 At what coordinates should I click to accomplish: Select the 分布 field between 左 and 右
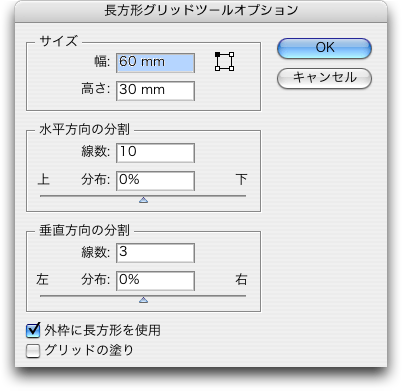point(155,281)
